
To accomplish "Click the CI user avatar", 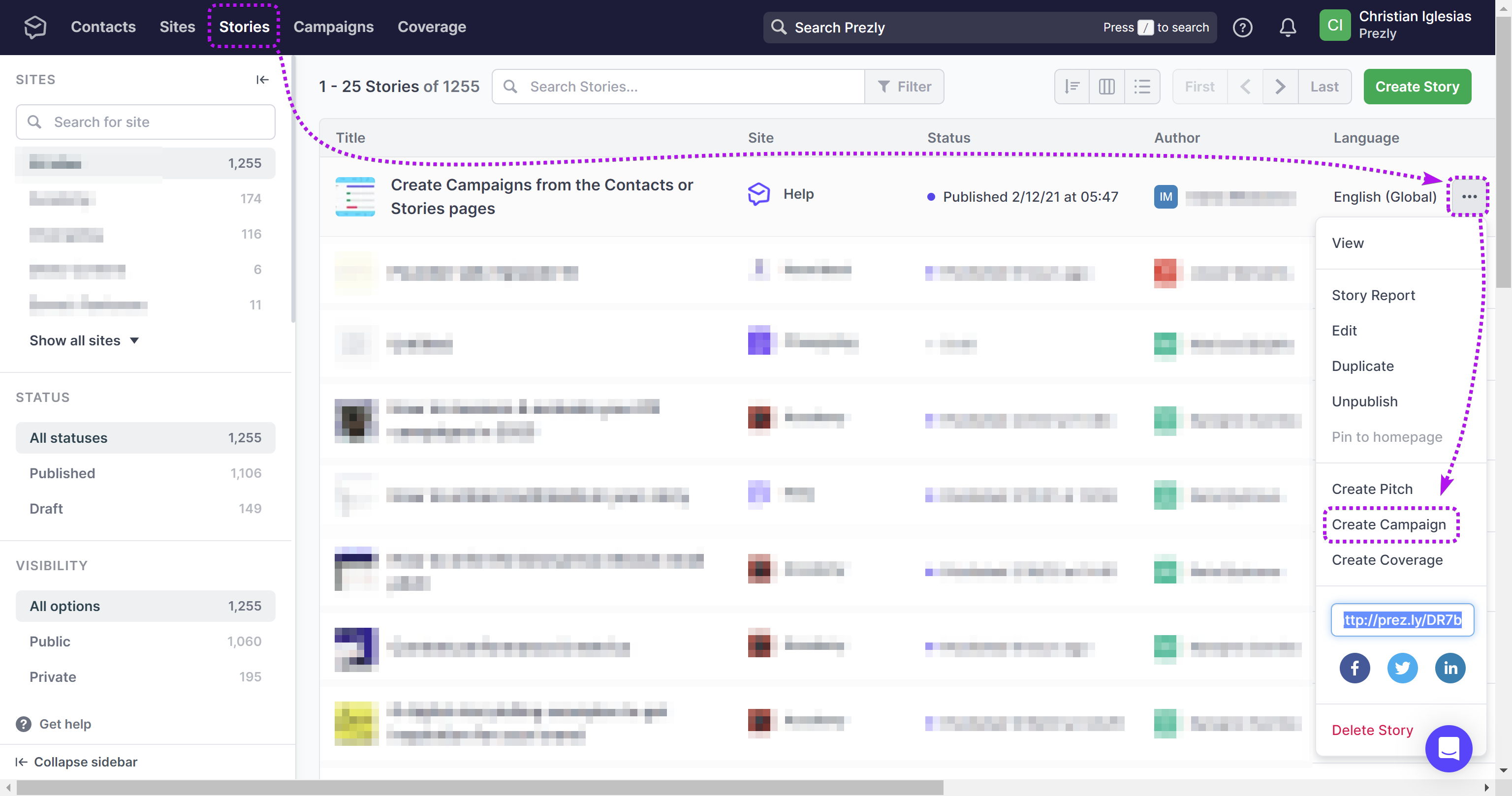I will pos(1335,25).
